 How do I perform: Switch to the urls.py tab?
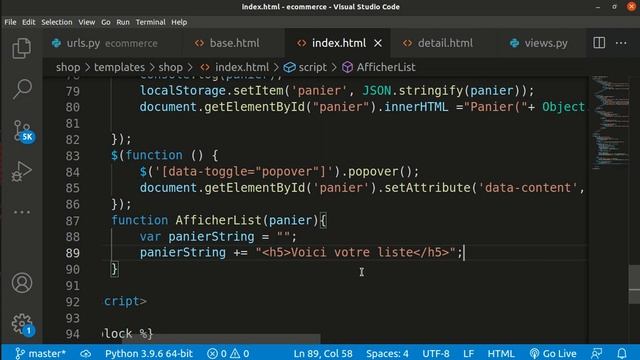pyautogui.click(x=112, y=43)
